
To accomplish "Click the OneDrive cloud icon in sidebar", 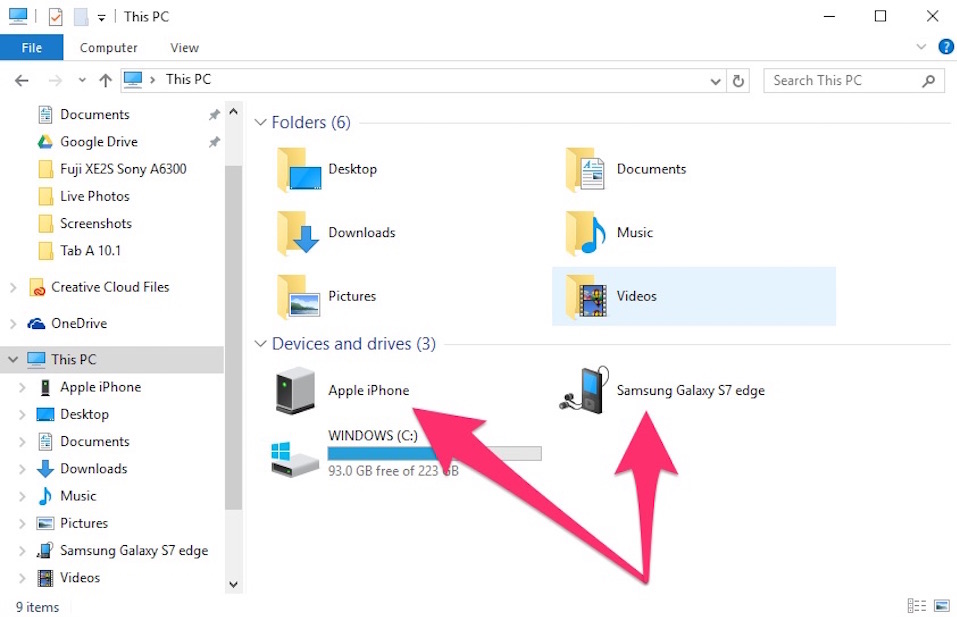I will point(36,323).
